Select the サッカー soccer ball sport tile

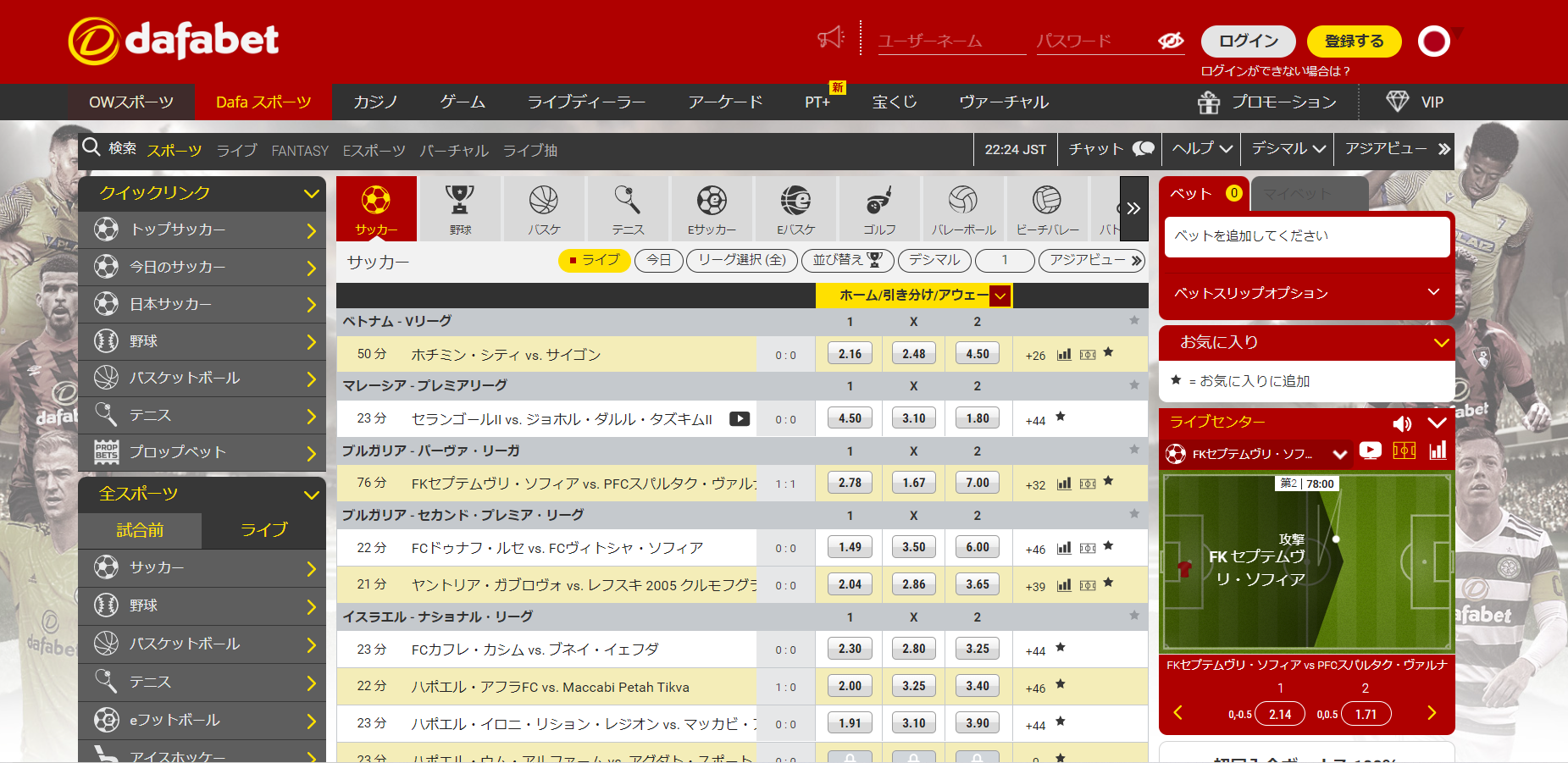(x=376, y=208)
